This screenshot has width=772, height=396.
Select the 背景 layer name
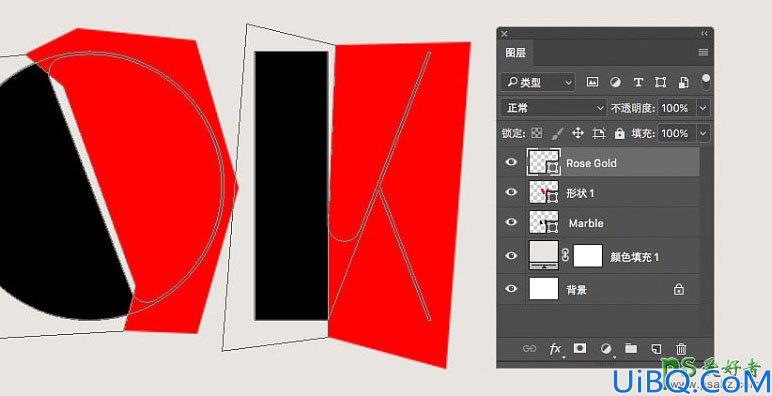(576, 290)
